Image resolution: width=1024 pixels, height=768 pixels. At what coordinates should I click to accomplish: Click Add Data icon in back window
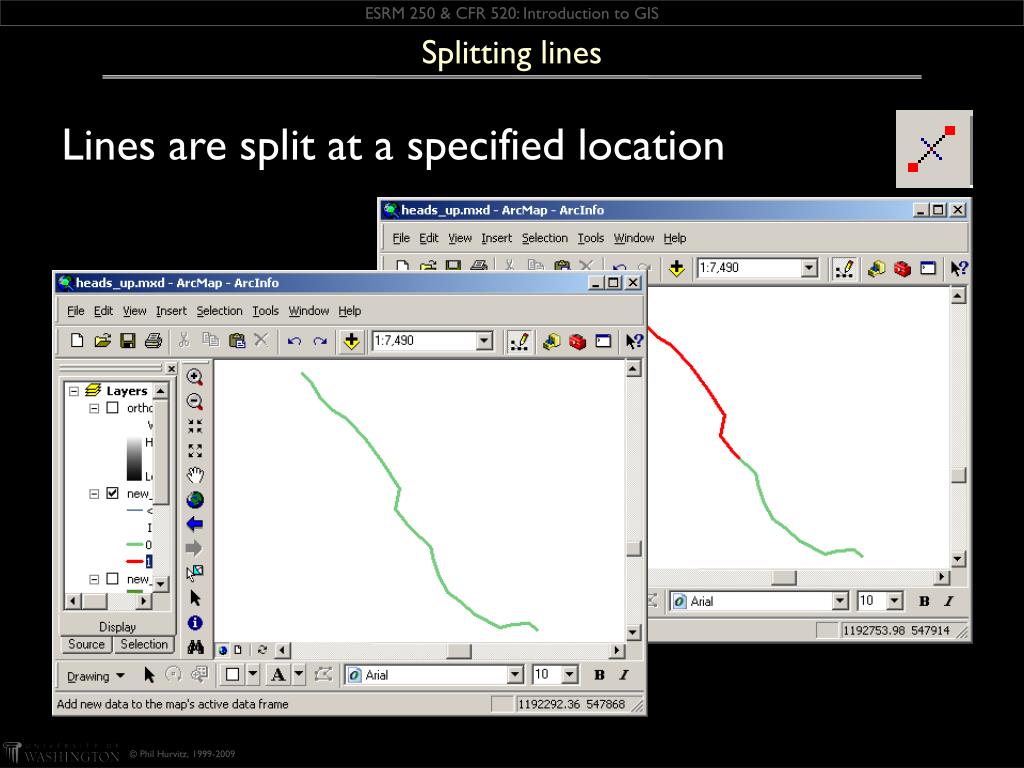[x=677, y=268]
